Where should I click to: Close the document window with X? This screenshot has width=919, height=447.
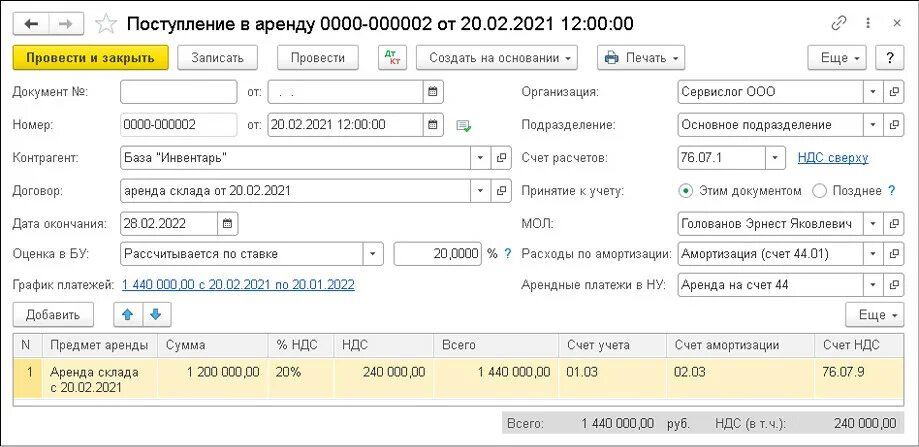click(x=897, y=24)
